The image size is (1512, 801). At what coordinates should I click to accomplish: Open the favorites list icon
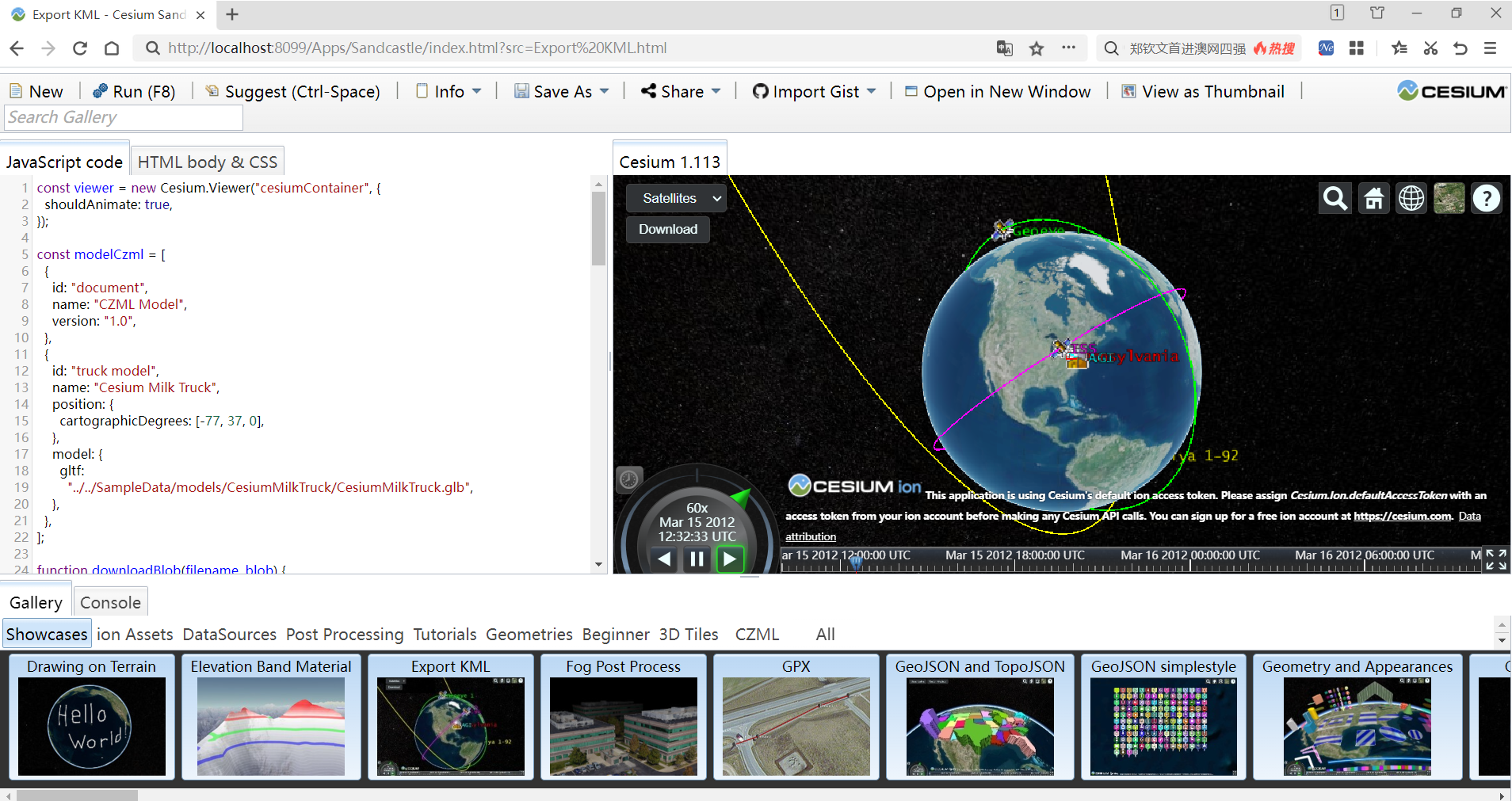pos(1399,48)
